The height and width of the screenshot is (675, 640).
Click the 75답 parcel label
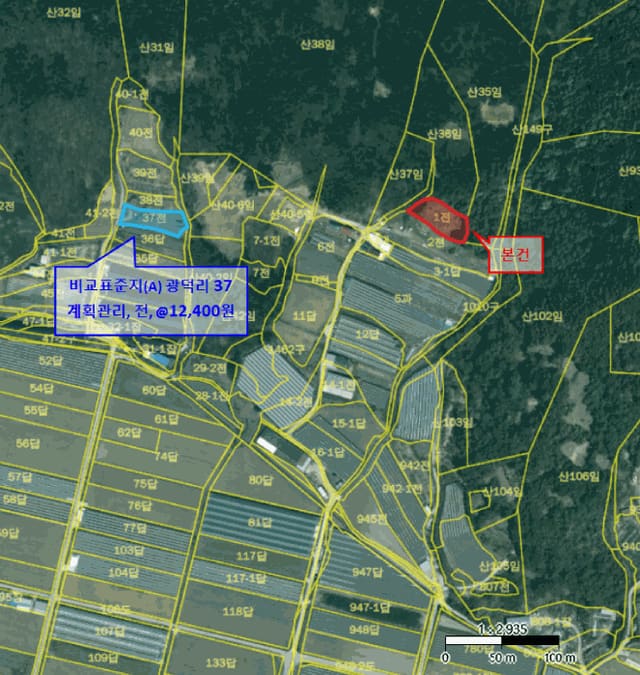145,483
